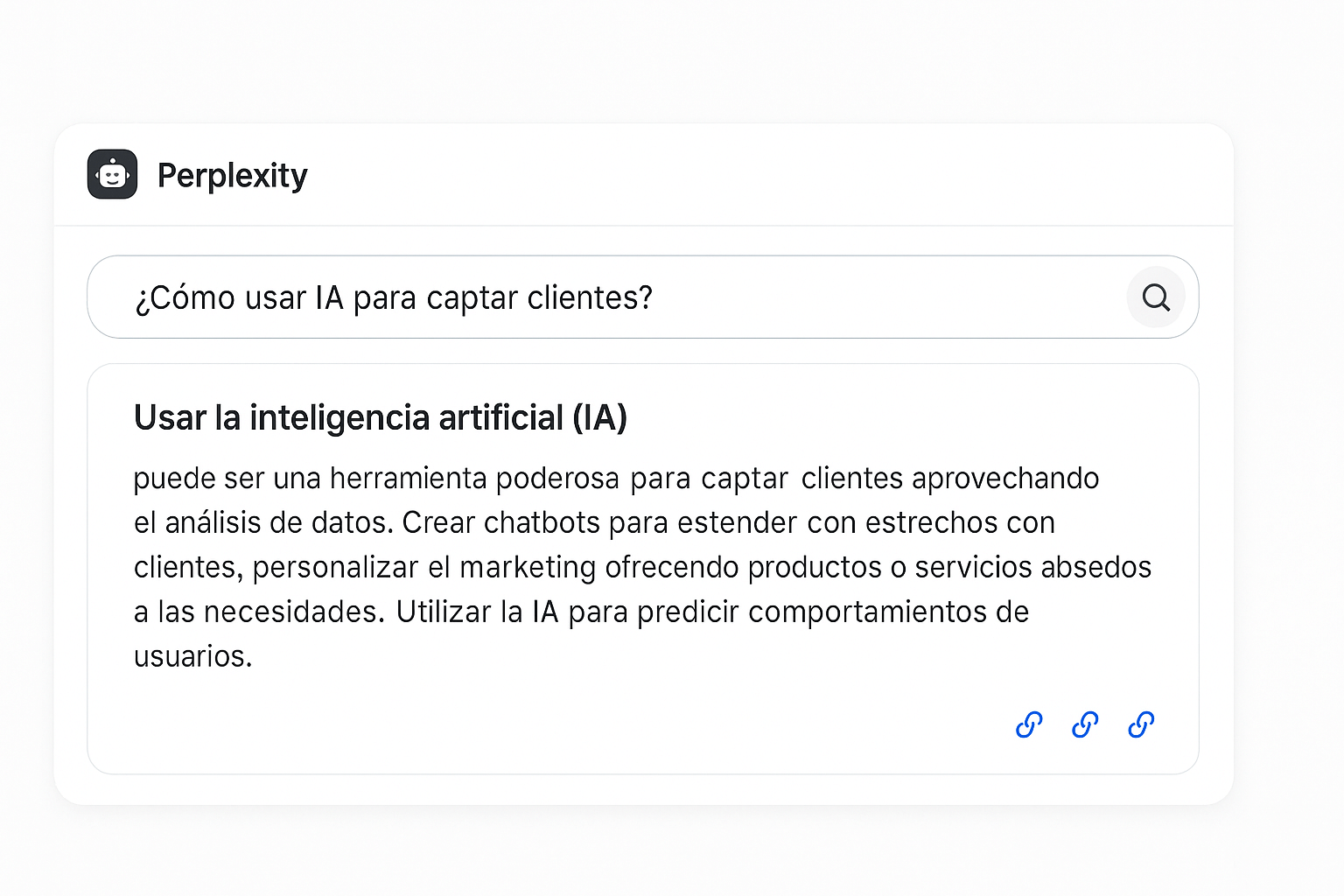Screen dimensions: 1344x896
Task: Open the rightmost source link icon
Action: pos(1141,724)
